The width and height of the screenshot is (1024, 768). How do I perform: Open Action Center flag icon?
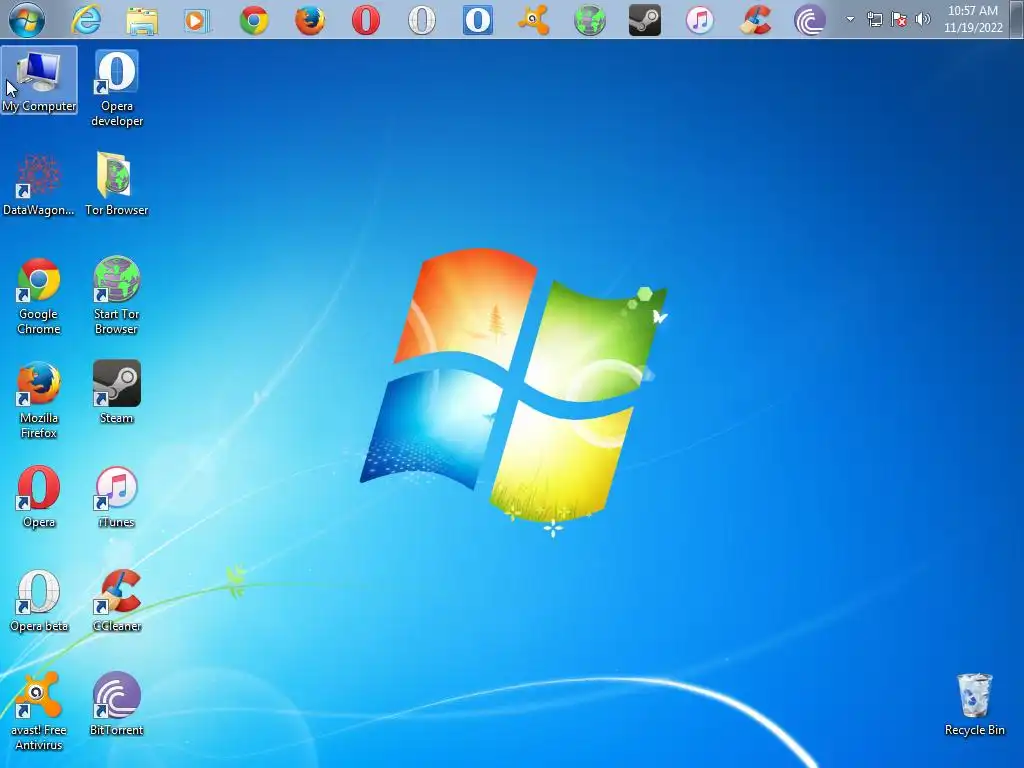[899, 20]
